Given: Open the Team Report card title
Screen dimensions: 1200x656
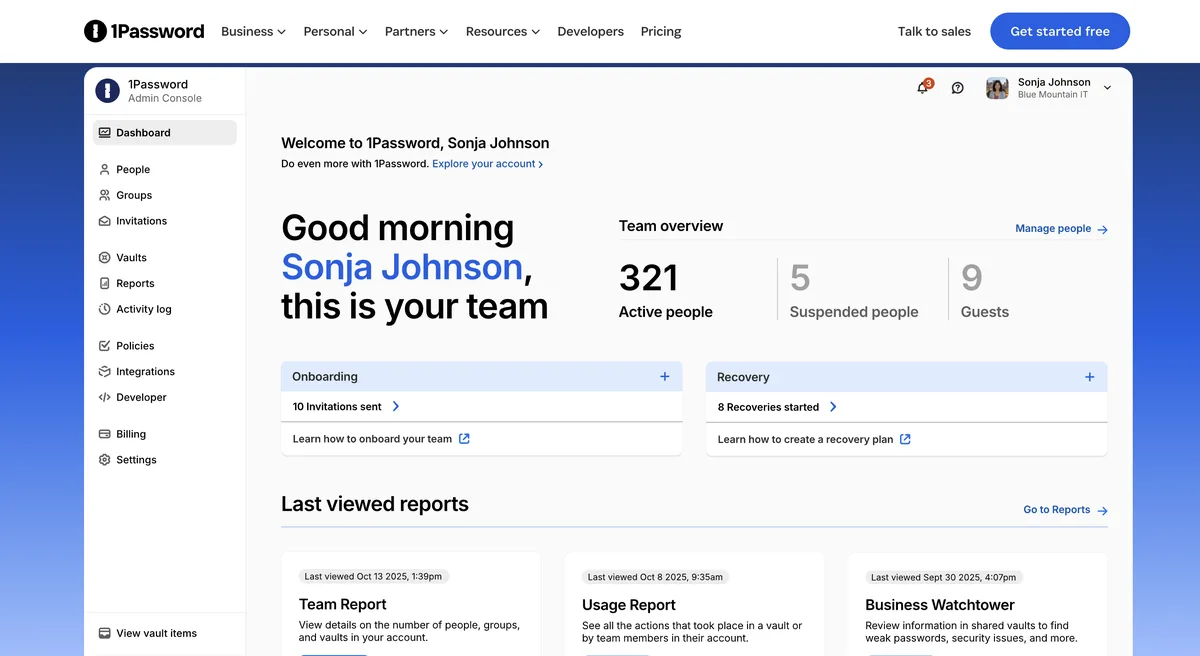Looking at the screenshot, I should pyautogui.click(x=342, y=604).
